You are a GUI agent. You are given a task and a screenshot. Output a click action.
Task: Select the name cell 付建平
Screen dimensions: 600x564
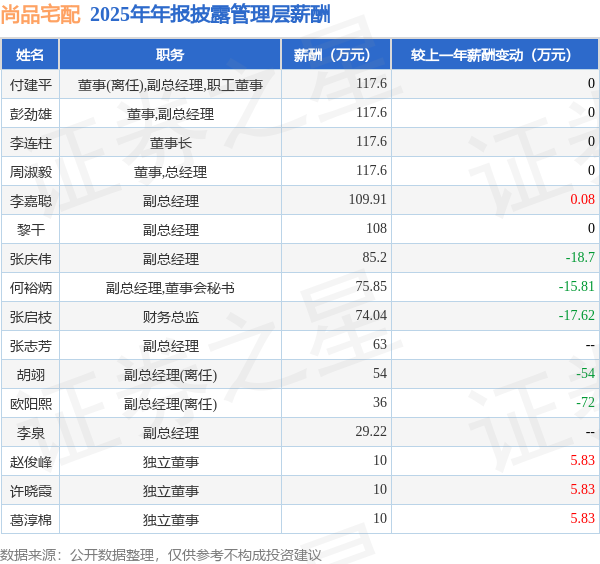[31, 85]
